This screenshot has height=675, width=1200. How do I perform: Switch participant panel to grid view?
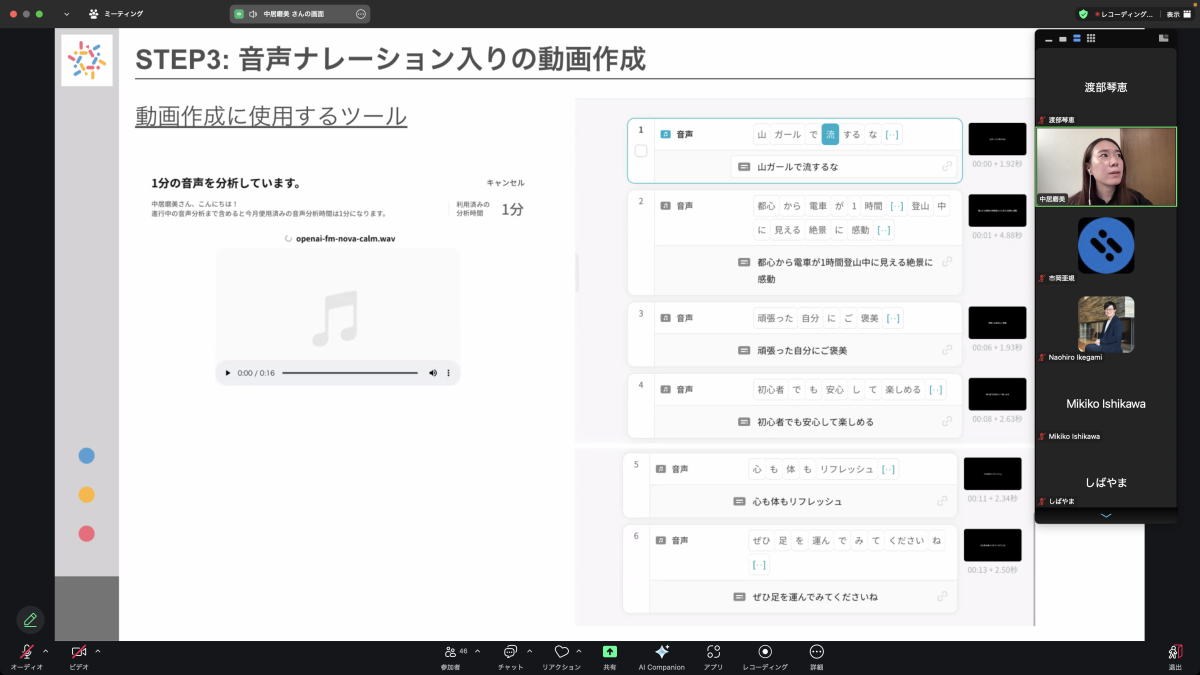1090,38
